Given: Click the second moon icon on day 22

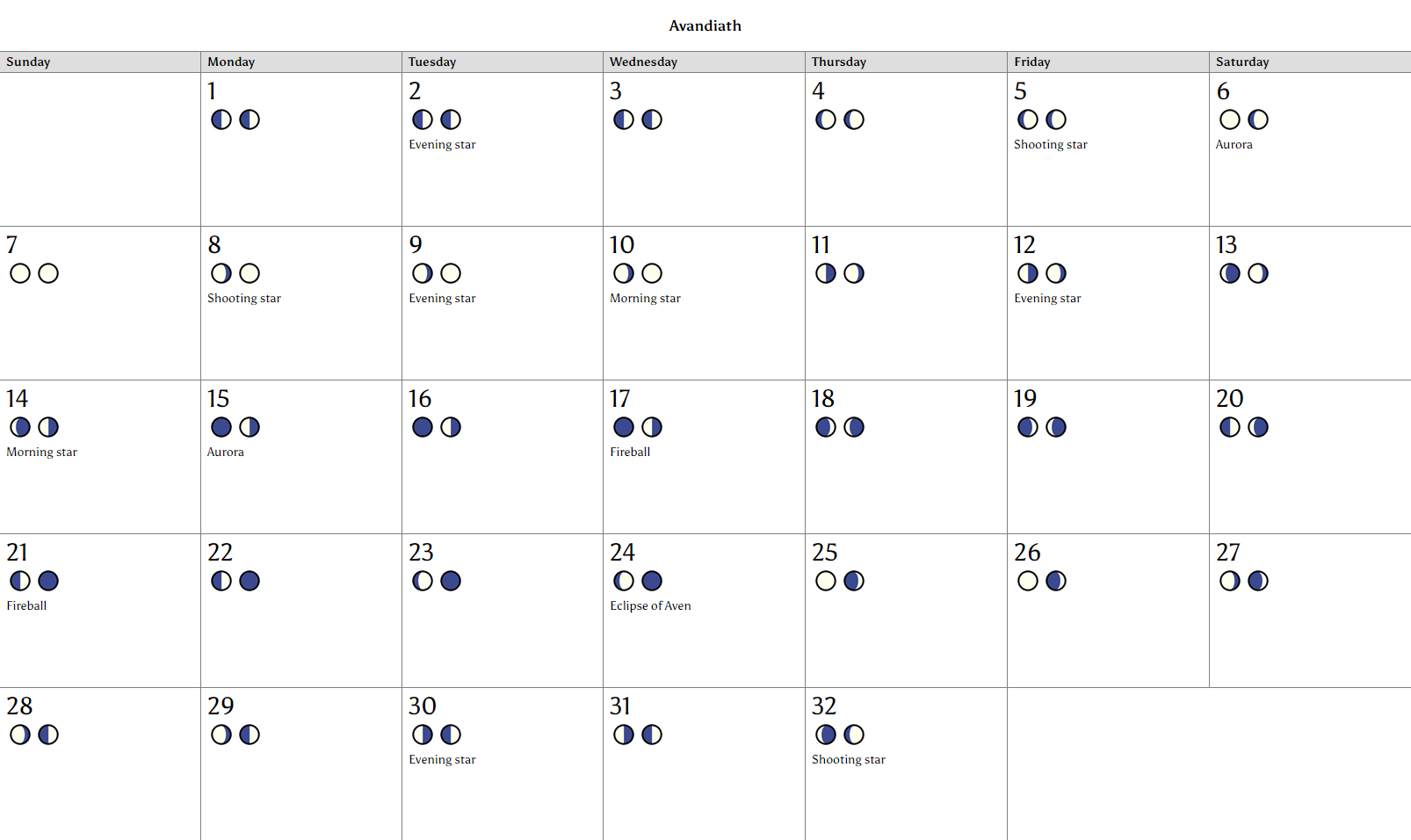Looking at the screenshot, I should [x=250, y=581].
